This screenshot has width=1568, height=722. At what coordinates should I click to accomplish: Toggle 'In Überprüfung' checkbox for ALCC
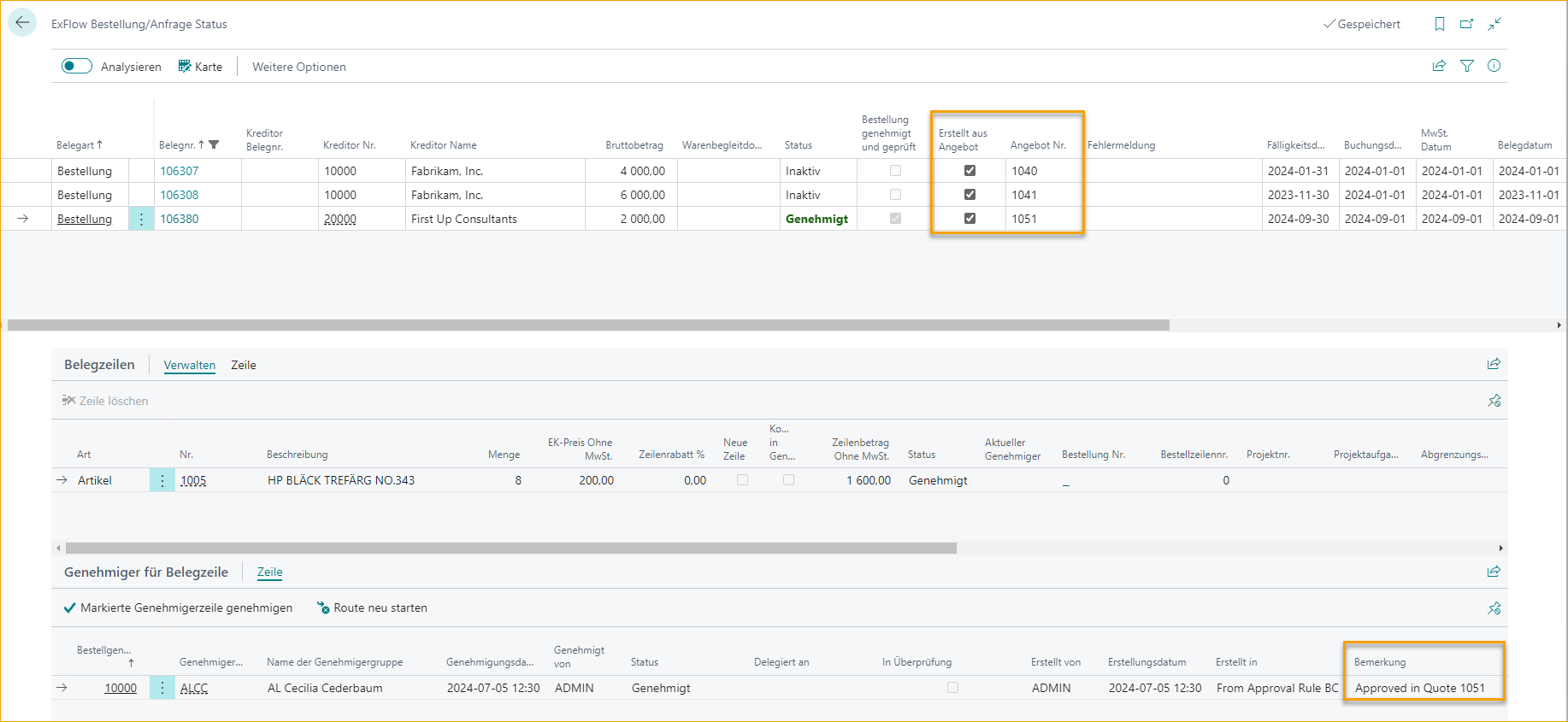click(952, 688)
